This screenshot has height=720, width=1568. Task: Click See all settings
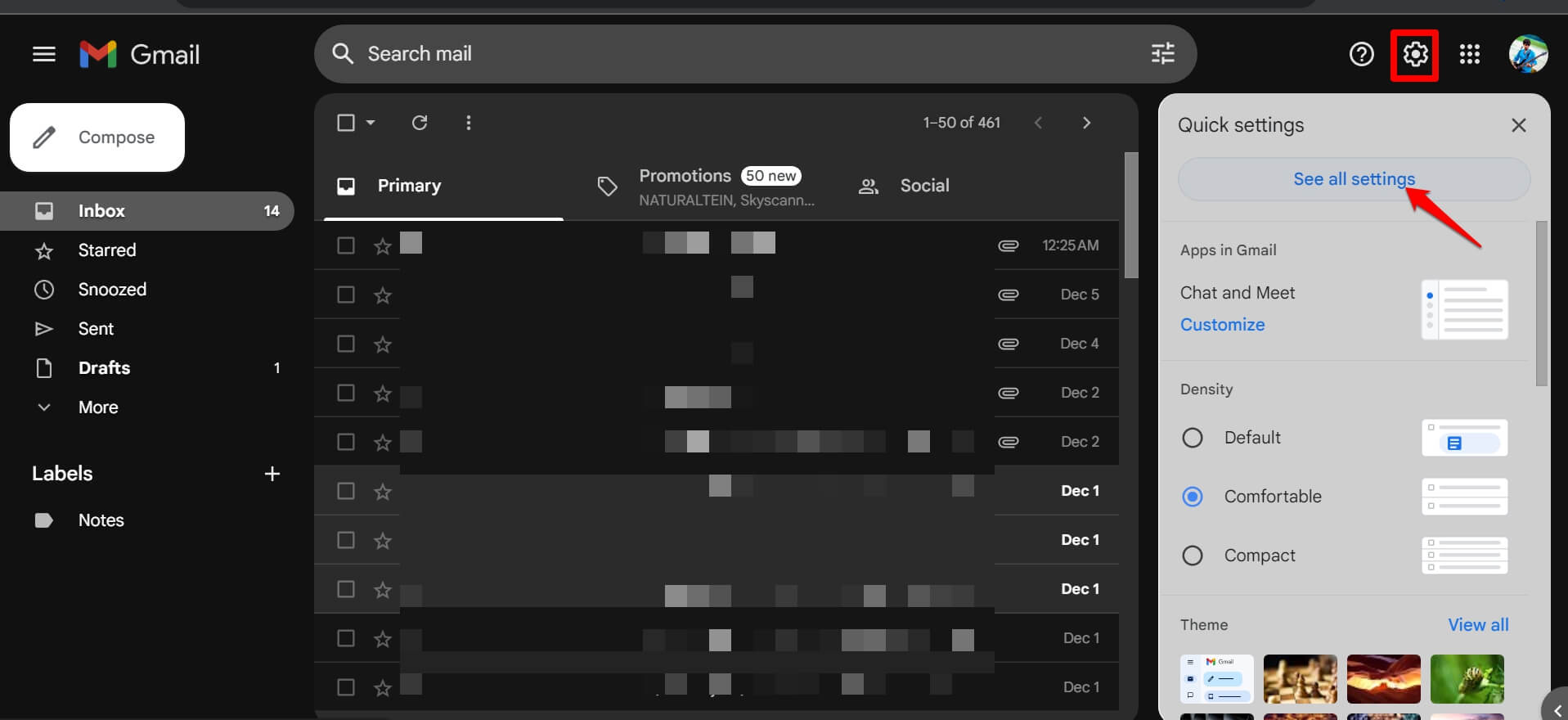point(1354,179)
